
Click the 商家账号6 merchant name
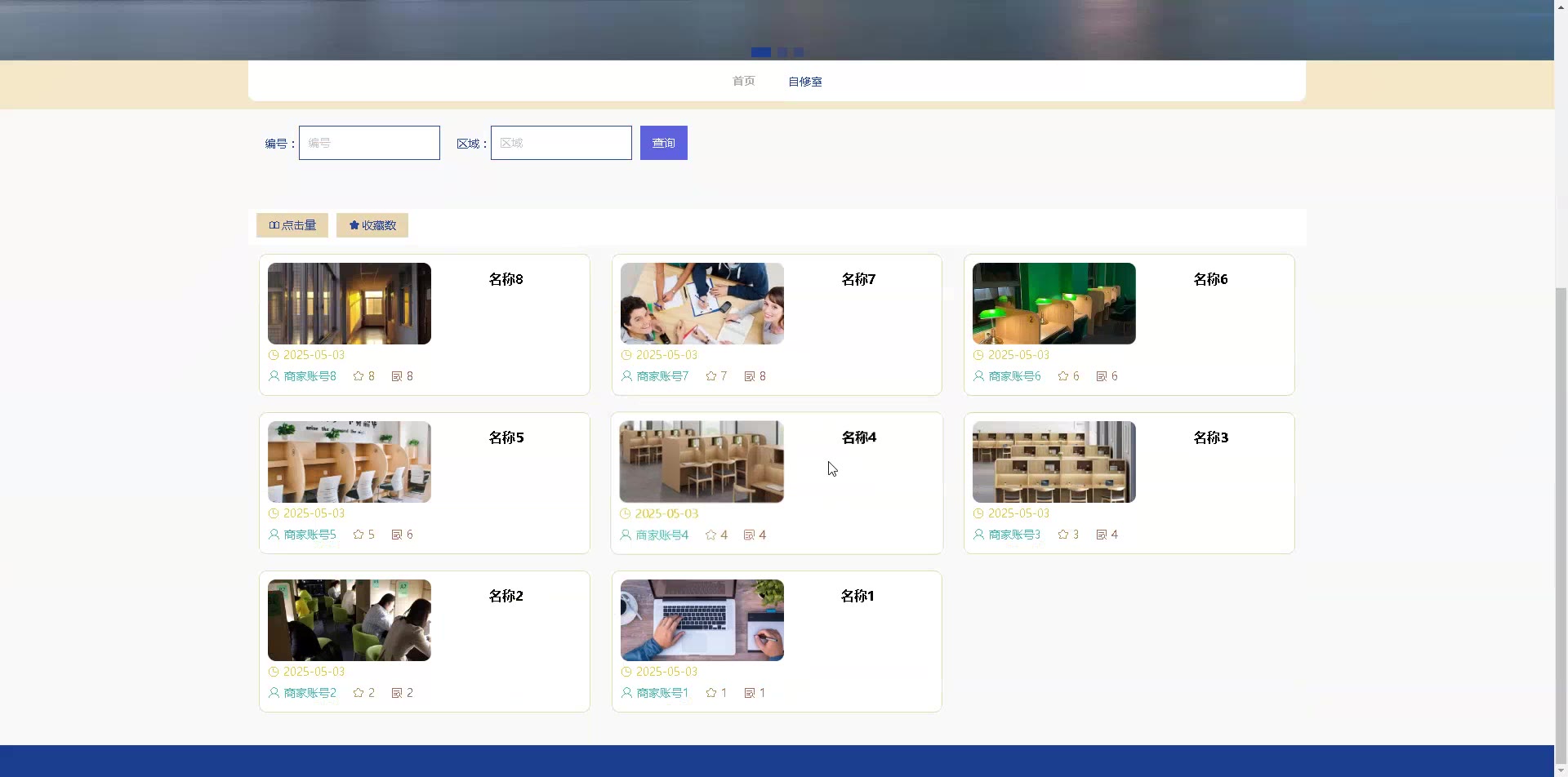click(x=1015, y=376)
